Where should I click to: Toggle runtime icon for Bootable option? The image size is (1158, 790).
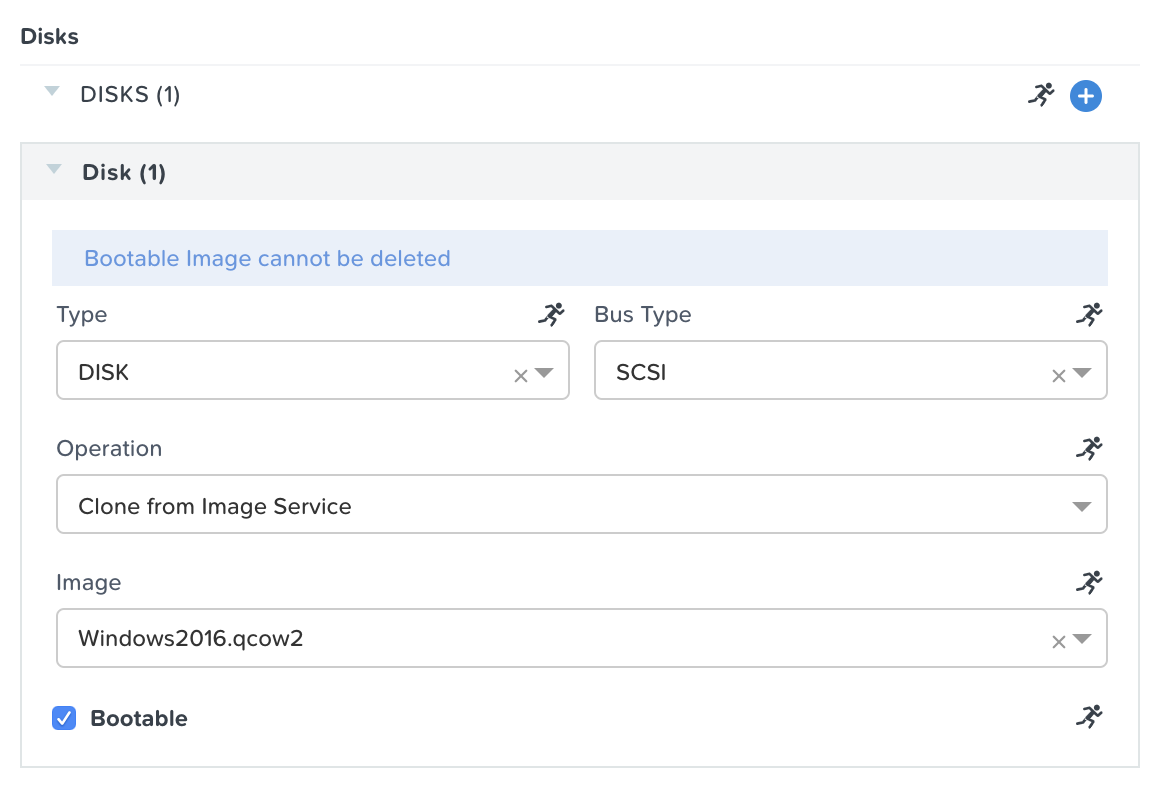tap(1089, 716)
